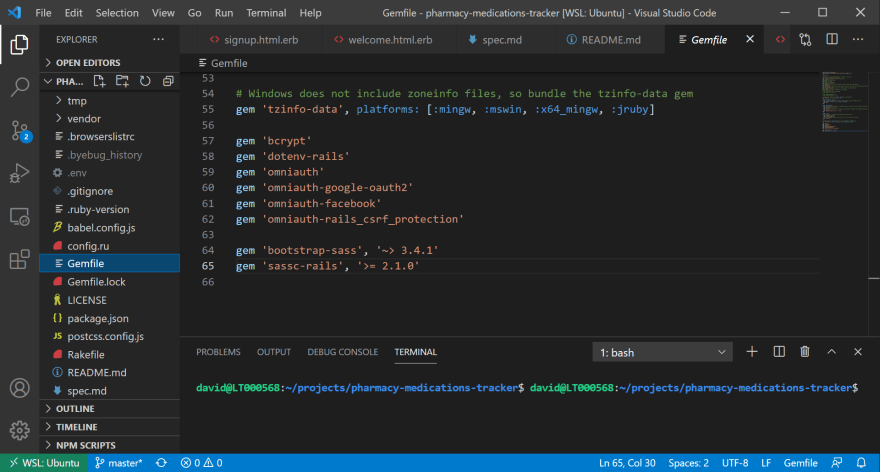
Task: Click Ln 65, Col 30 status item
Action: click(x=627, y=463)
